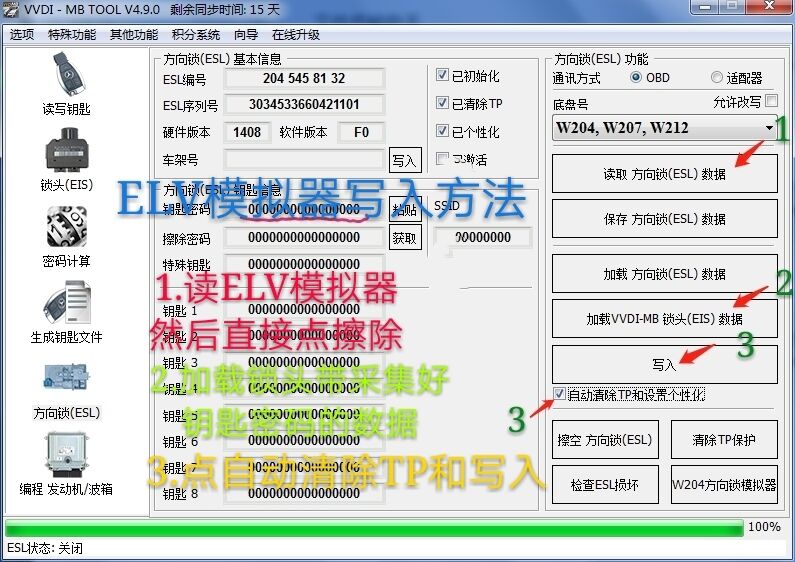Tick the 允许改写 checkbox

click(x=771, y=101)
